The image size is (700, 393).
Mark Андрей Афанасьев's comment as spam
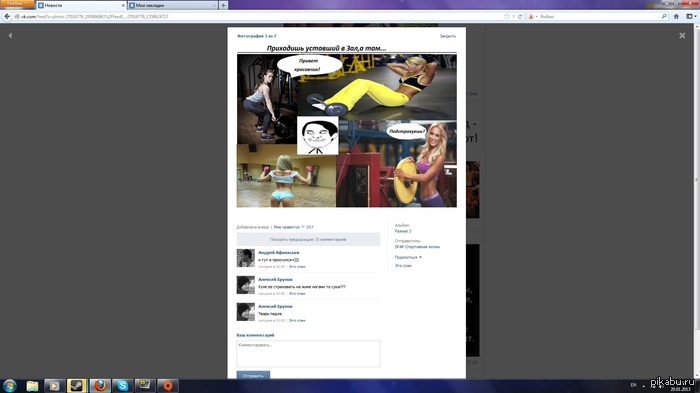297,267
